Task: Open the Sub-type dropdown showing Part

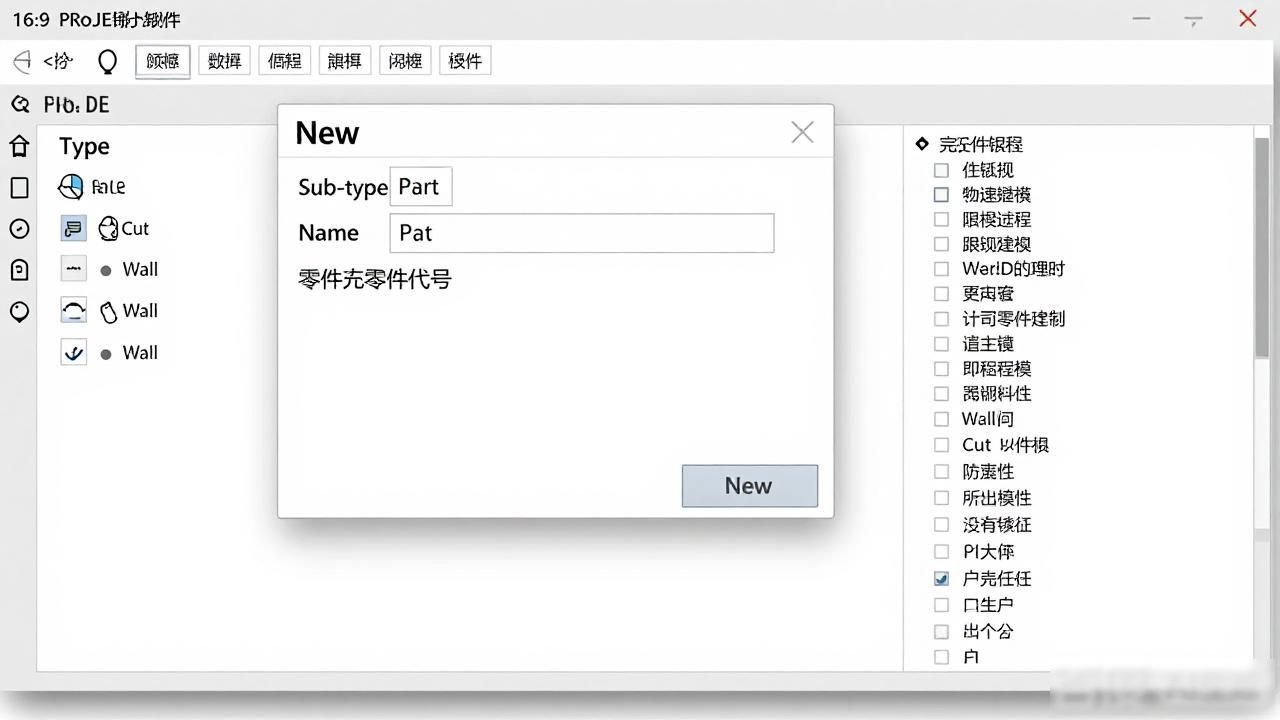Action: click(420, 187)
